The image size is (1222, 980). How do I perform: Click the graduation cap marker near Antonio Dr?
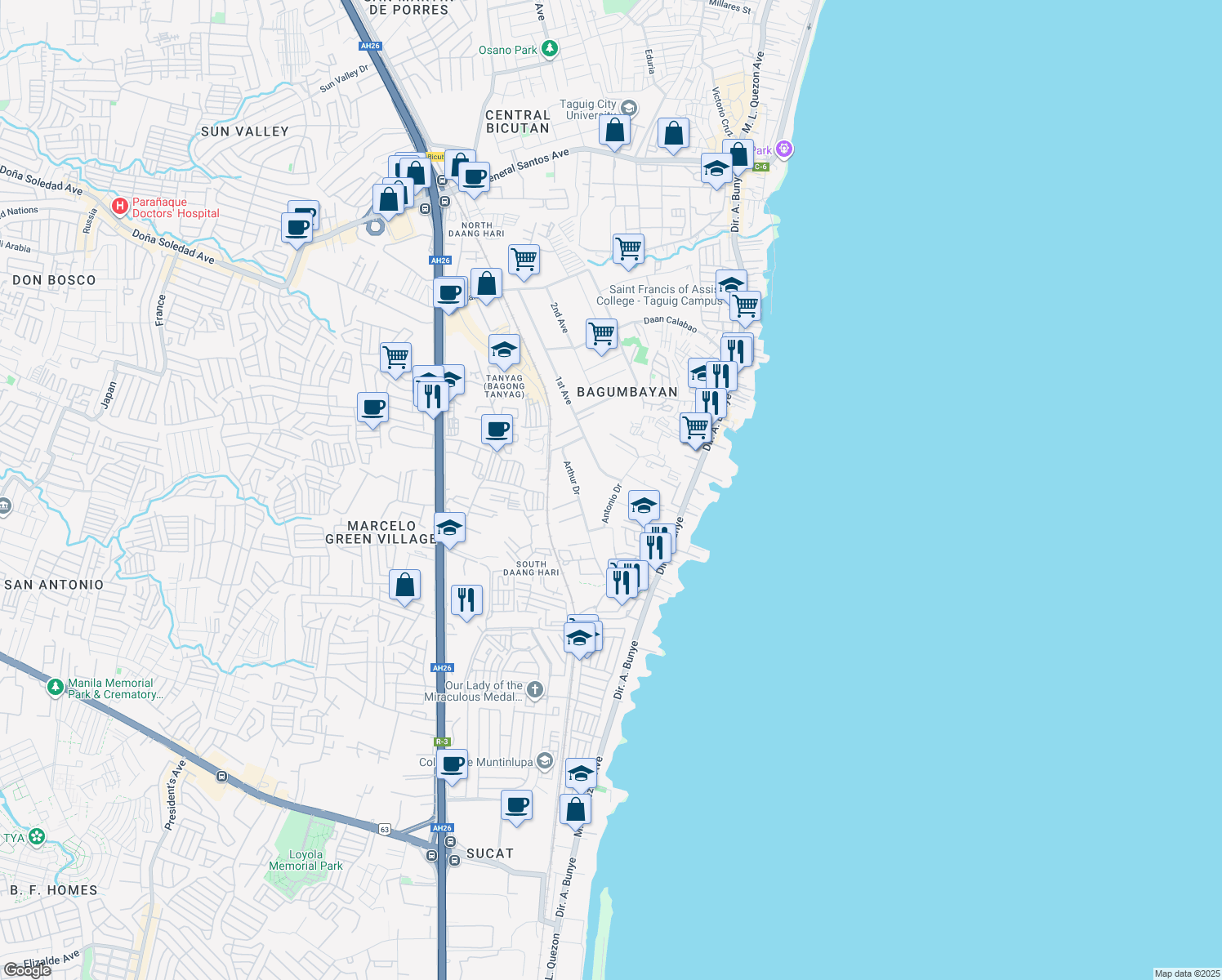click(643, 505)
